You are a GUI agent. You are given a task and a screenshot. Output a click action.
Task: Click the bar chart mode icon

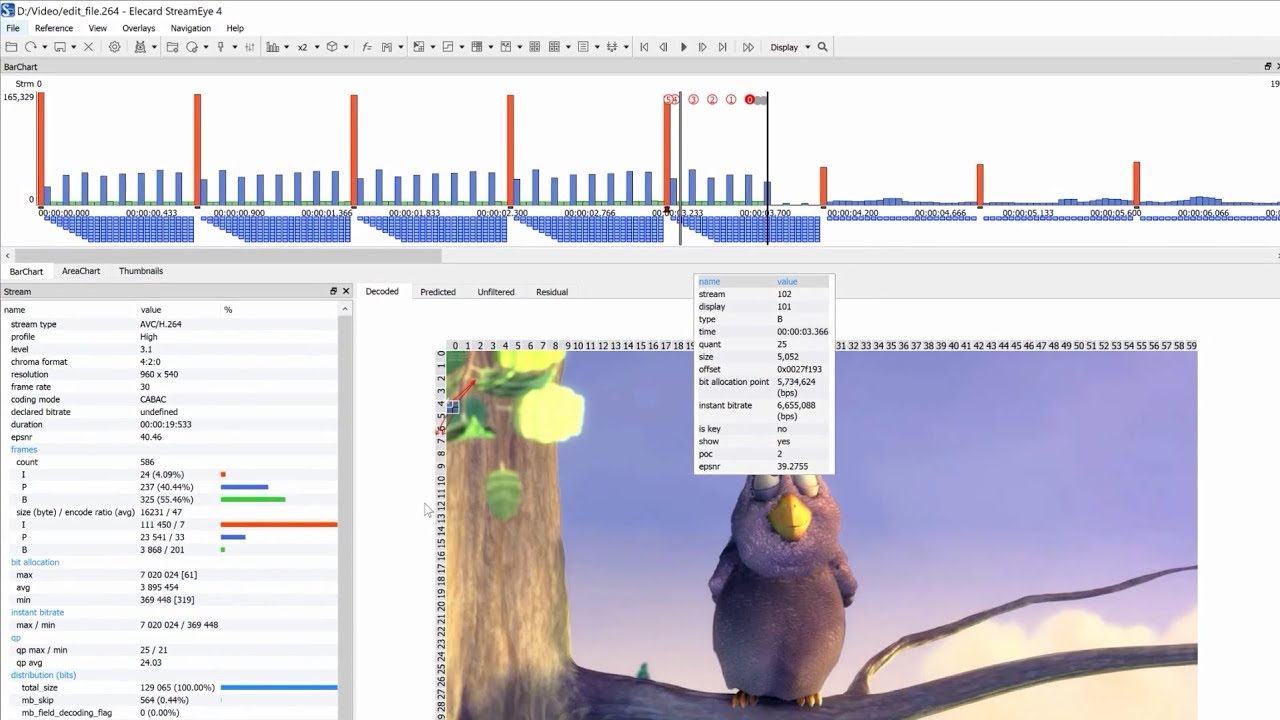(x=273, y=47)
